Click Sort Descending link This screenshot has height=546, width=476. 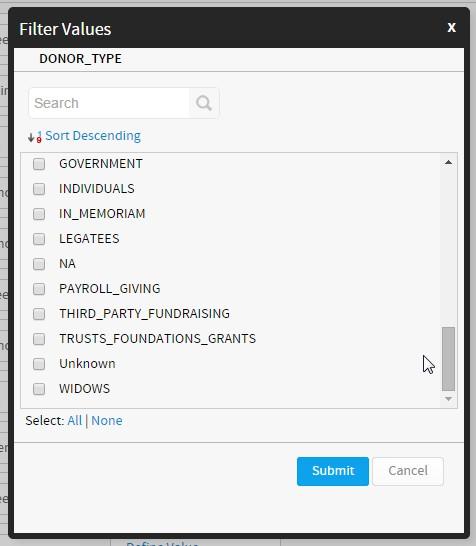click(93, 136)
